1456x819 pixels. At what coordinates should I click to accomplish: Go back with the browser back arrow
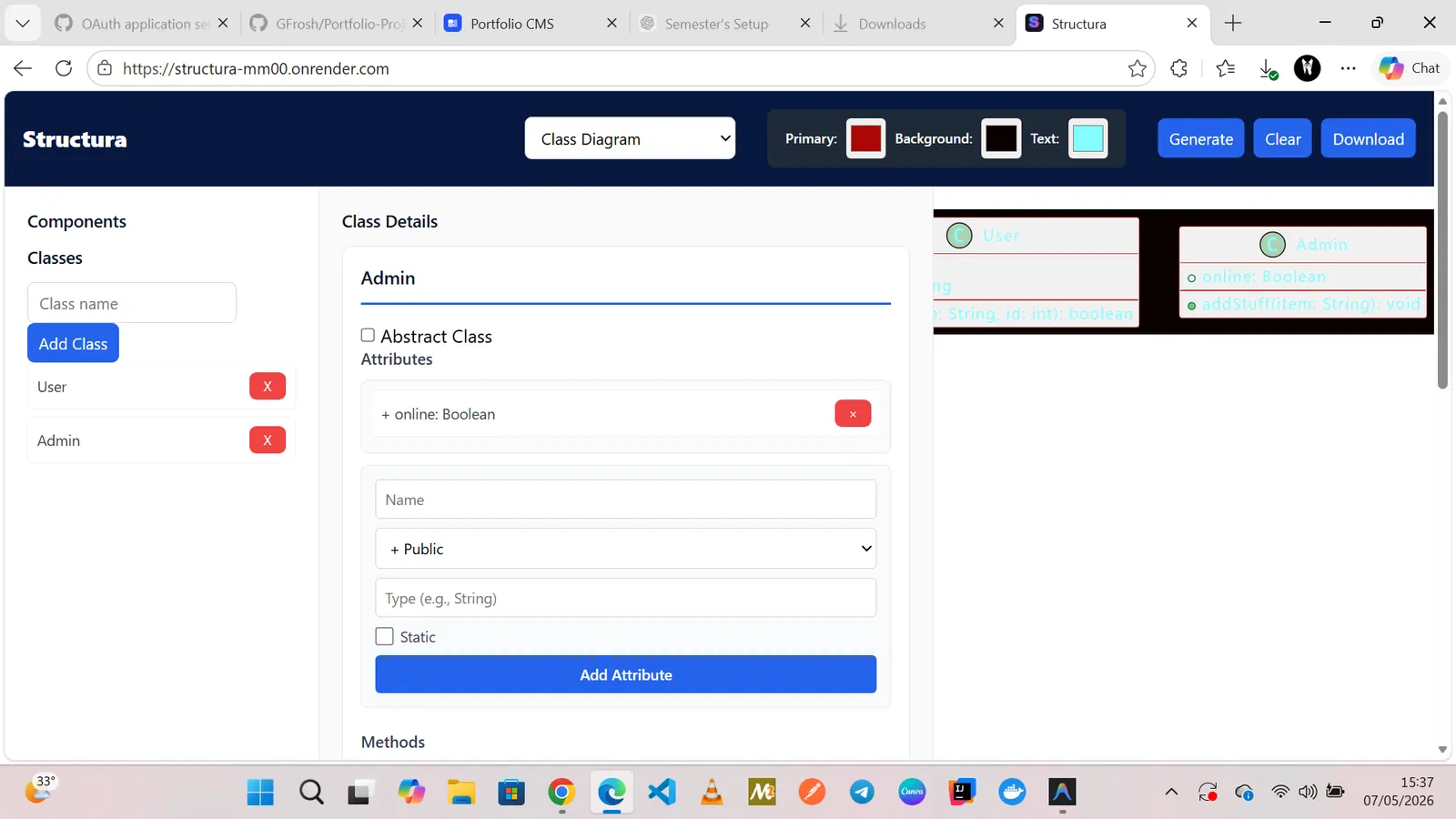(x=23, y=68)
